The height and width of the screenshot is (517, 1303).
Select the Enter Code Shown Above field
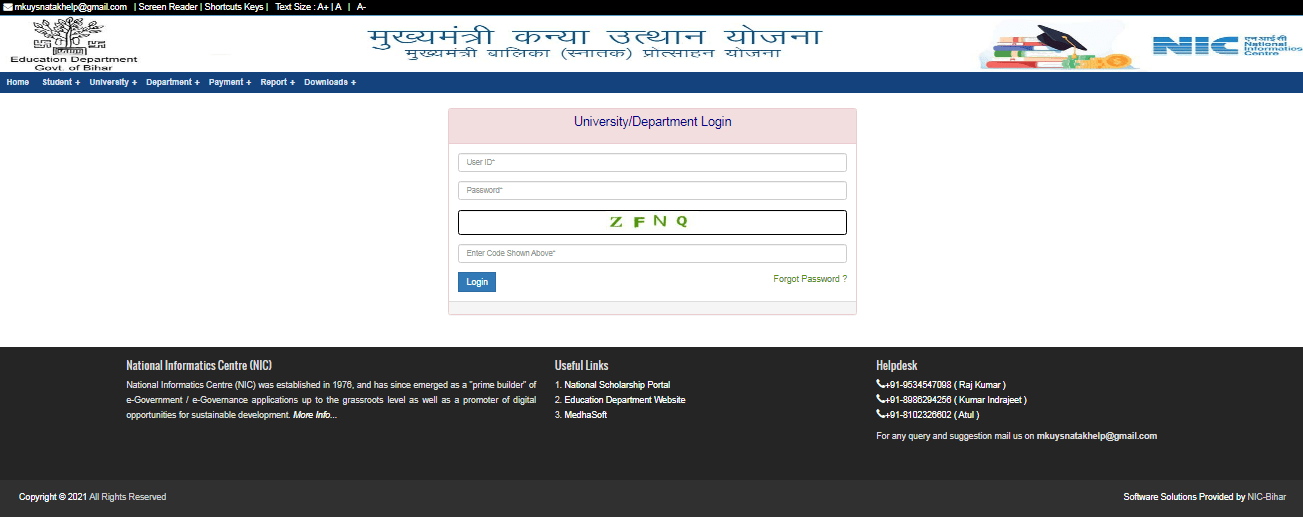pos(651,253)
